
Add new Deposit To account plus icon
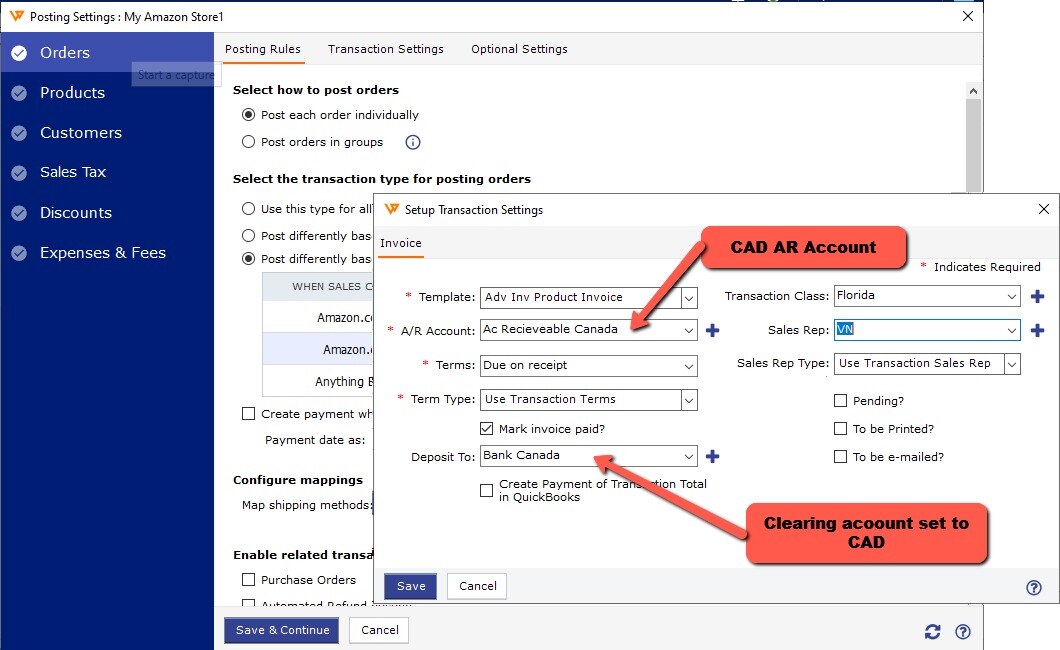tap(713, 456)
